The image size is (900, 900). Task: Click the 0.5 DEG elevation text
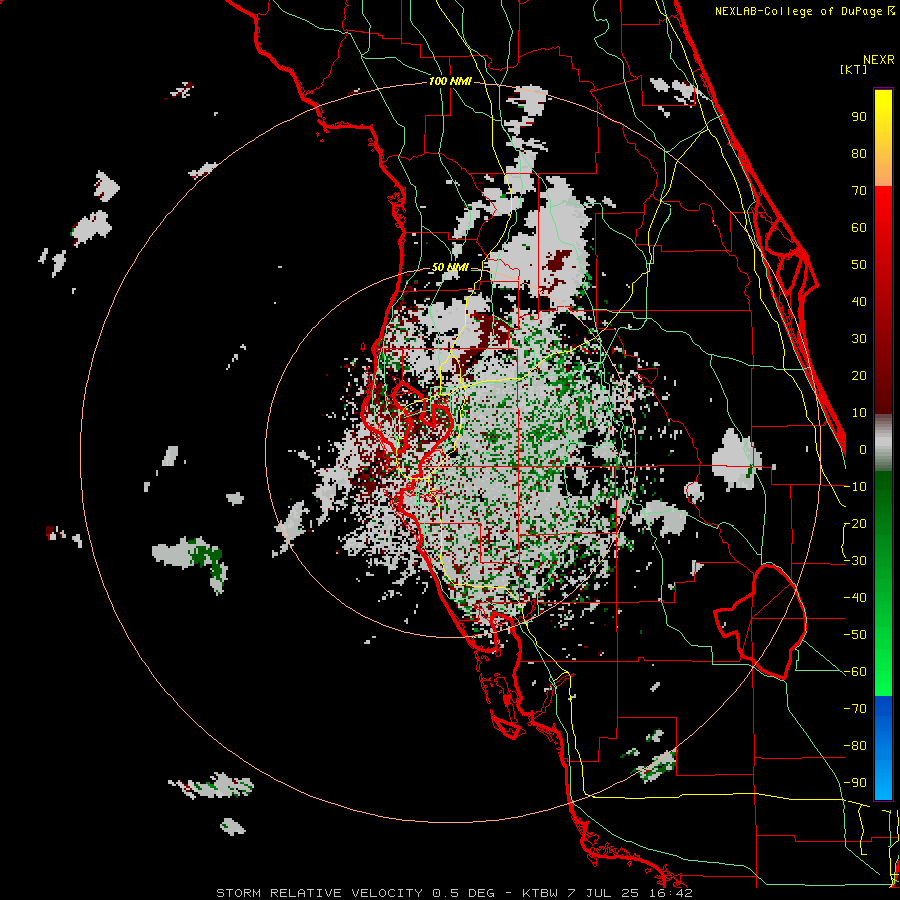point(463,893)
